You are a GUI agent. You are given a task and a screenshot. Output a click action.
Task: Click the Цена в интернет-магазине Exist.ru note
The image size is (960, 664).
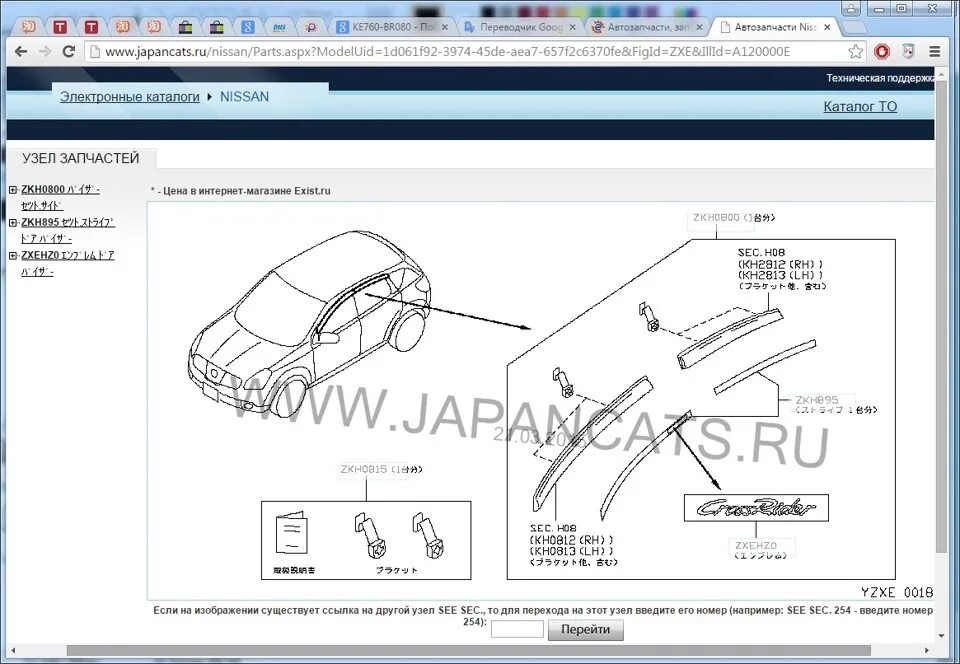(x=241, y=191)
